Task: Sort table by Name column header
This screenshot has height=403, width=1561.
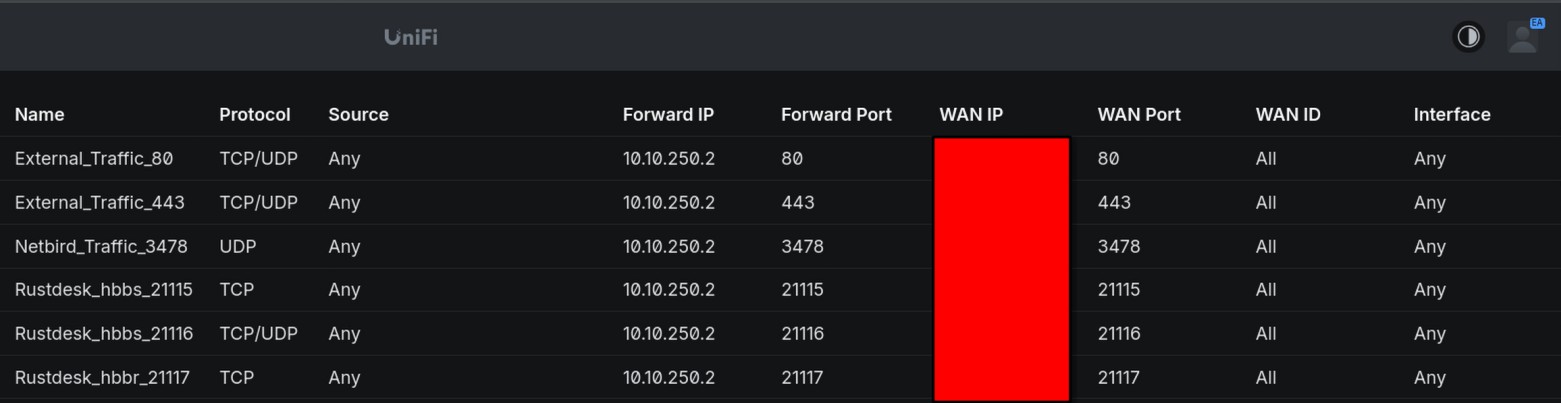Action: click(x=40, y=115)
